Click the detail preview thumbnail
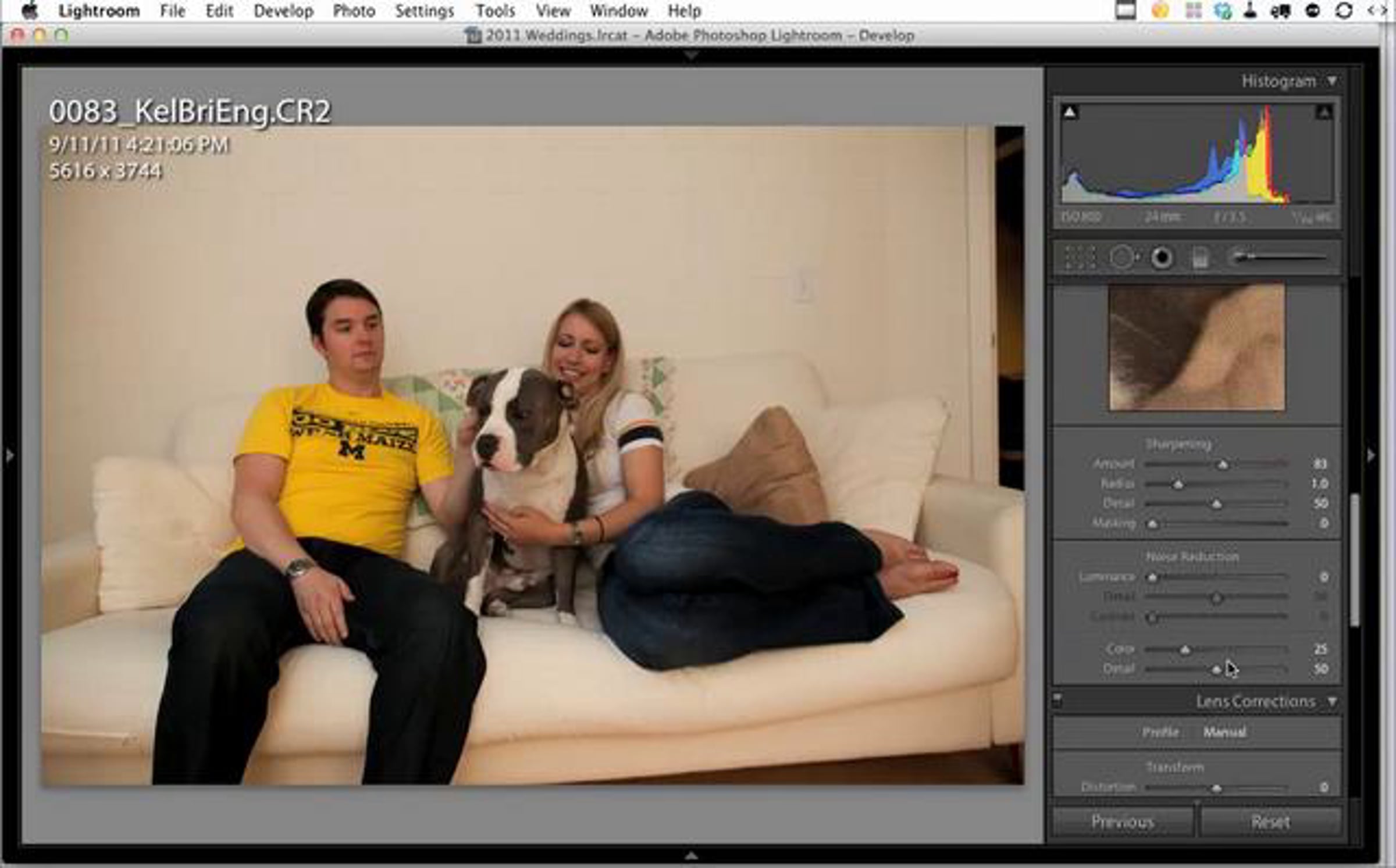The image size is (1396, 868). click(x=1196, y=347)
